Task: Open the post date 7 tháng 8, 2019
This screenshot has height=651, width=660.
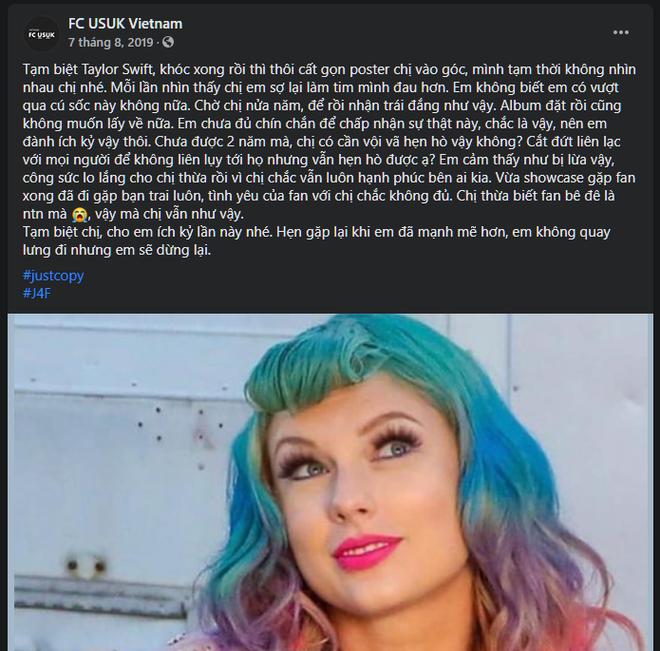Action: [x=111, y=42]
